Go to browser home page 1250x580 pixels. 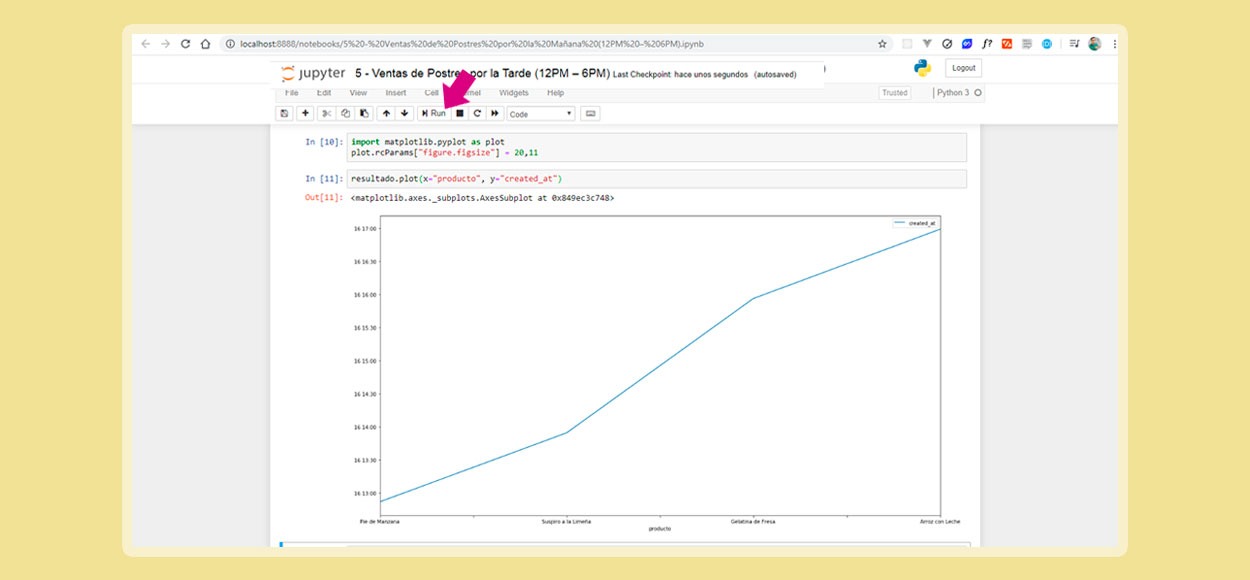coord(206,44)
